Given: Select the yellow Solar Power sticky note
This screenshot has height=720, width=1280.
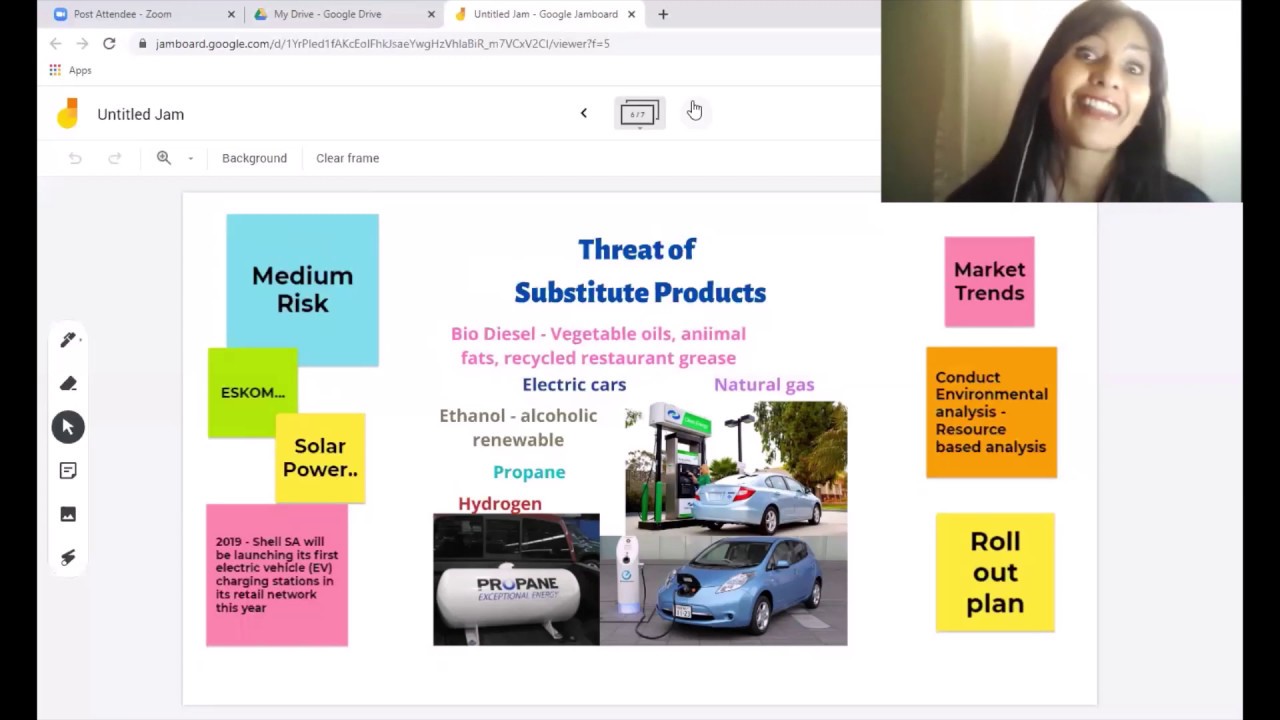Looking at the screenshot, I should point(320,458).
